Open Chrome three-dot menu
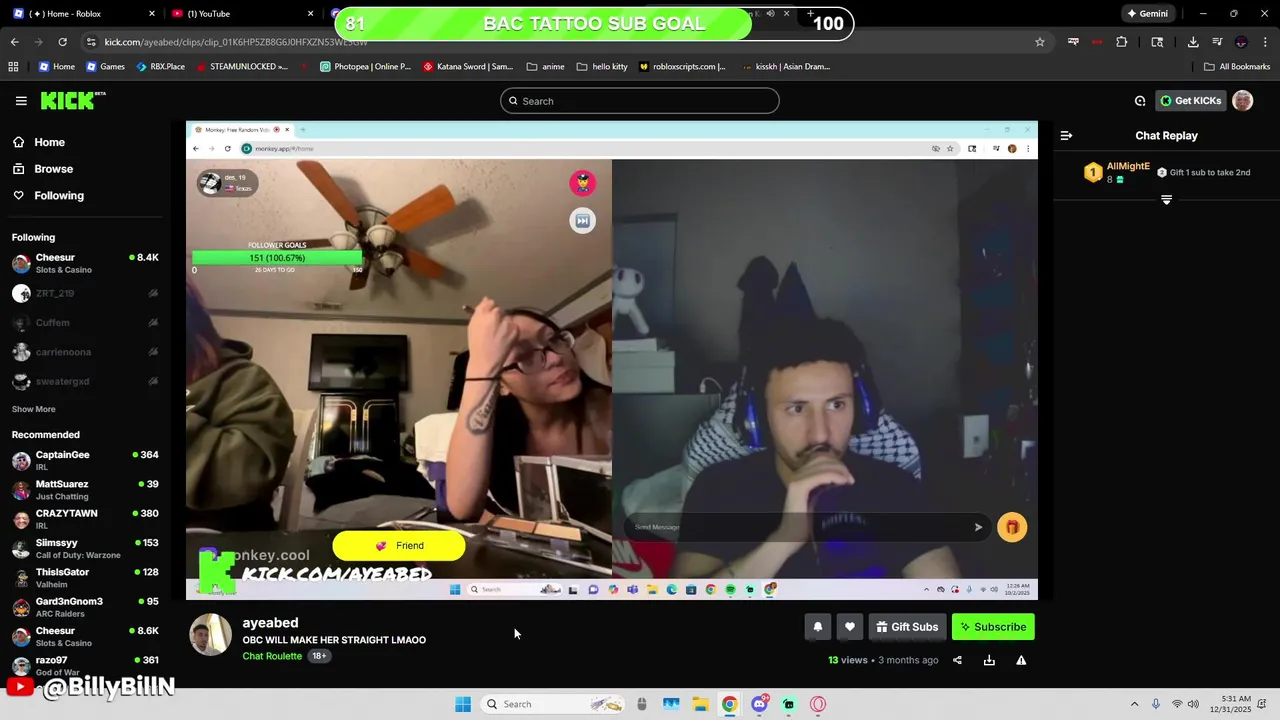The width and height of the screenshot is (1280, 720). coord(1265,42)
